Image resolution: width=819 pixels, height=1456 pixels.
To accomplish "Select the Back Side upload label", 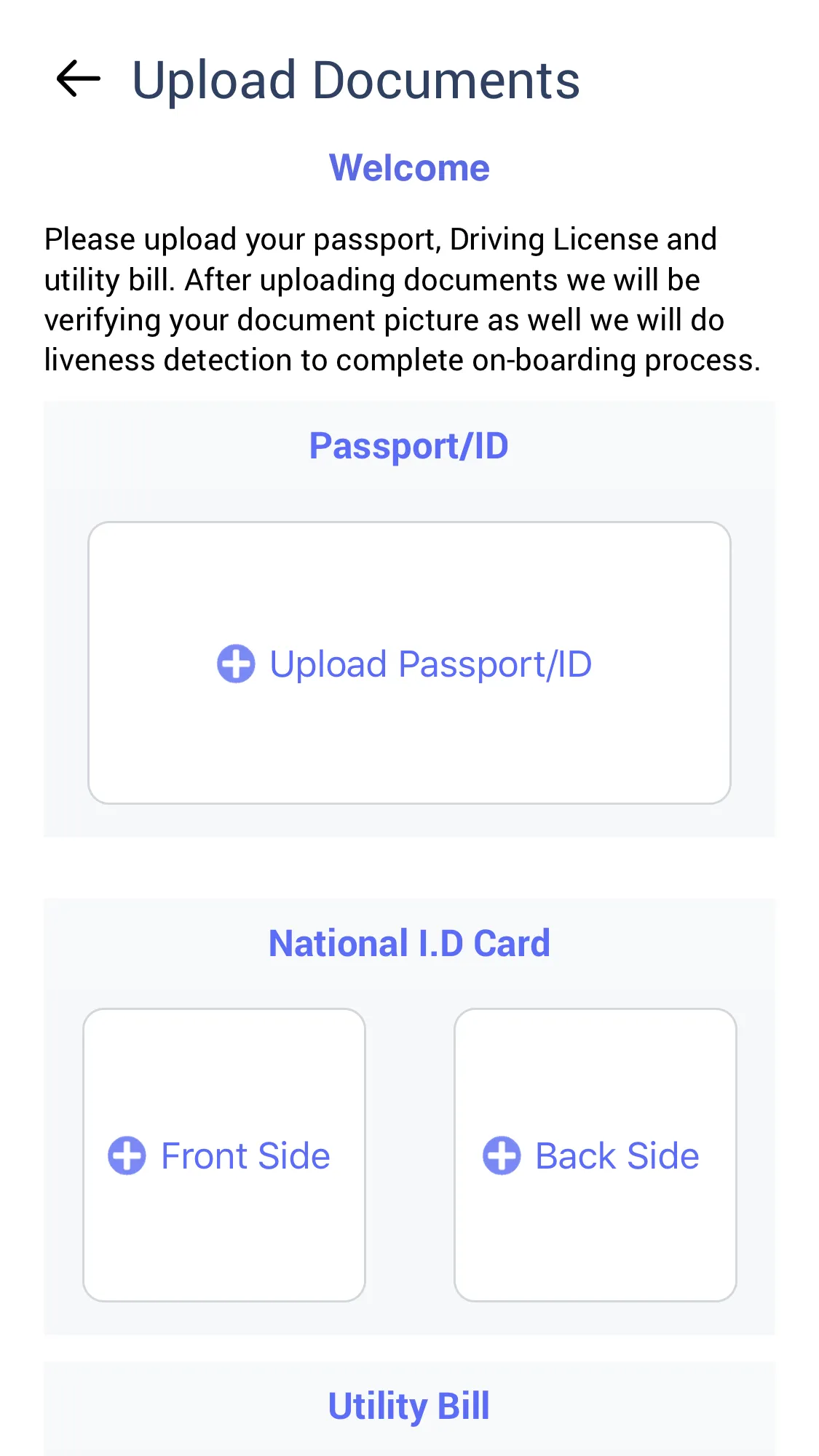I will (x=617, y=1156).
